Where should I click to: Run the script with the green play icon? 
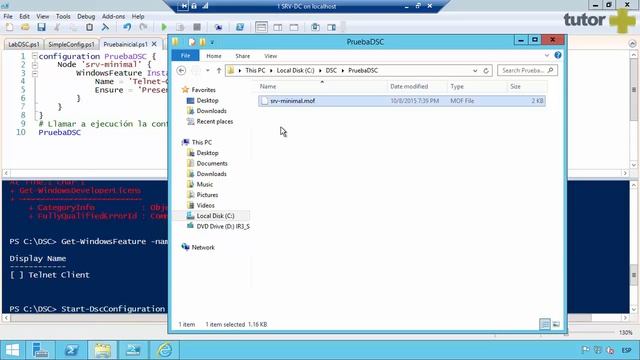pos(164,27)
